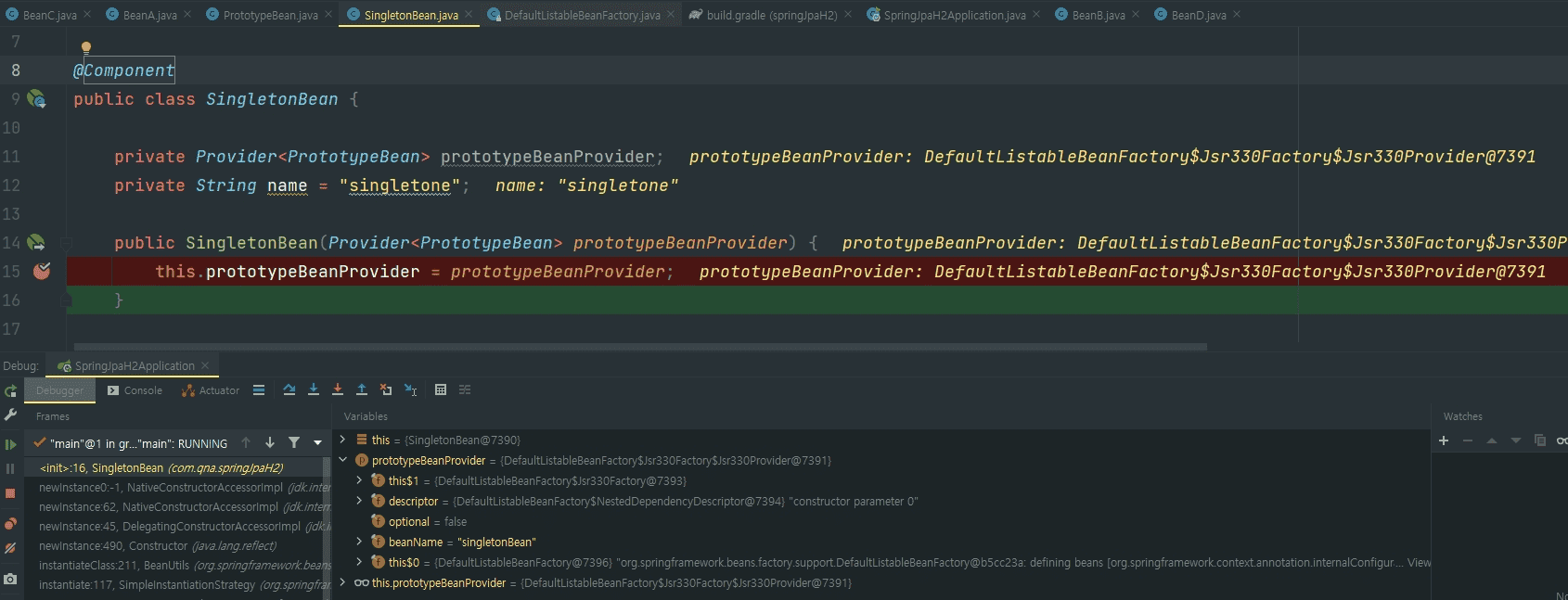Expand the 'this' variable node
Viewport: 1568px width, 600px height.
[x=342, y=440]
